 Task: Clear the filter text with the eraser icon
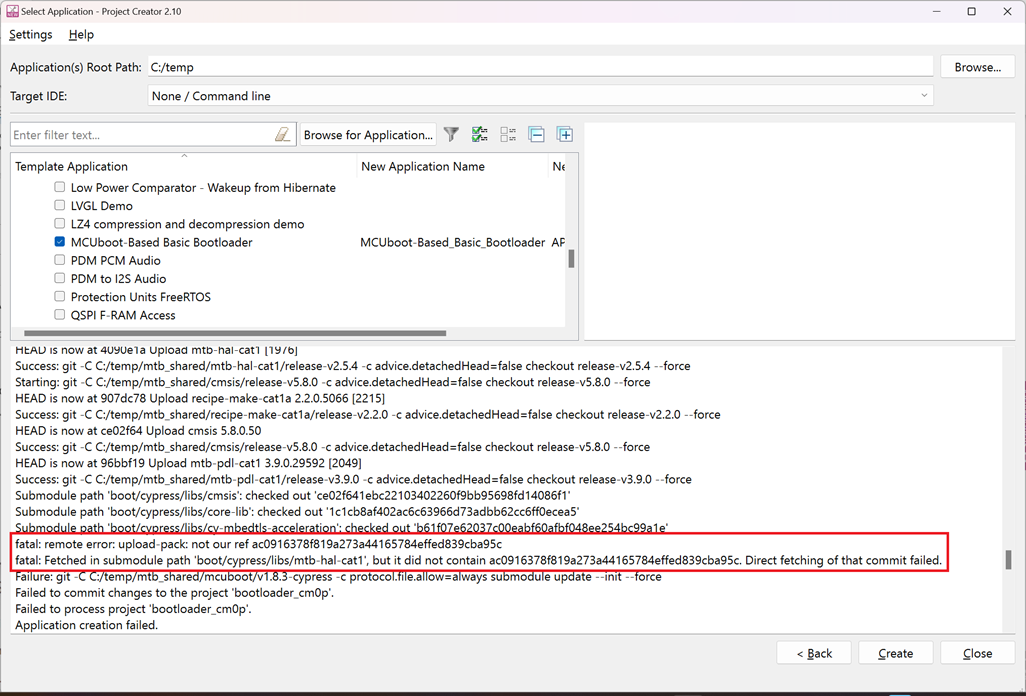coord(283,133)
